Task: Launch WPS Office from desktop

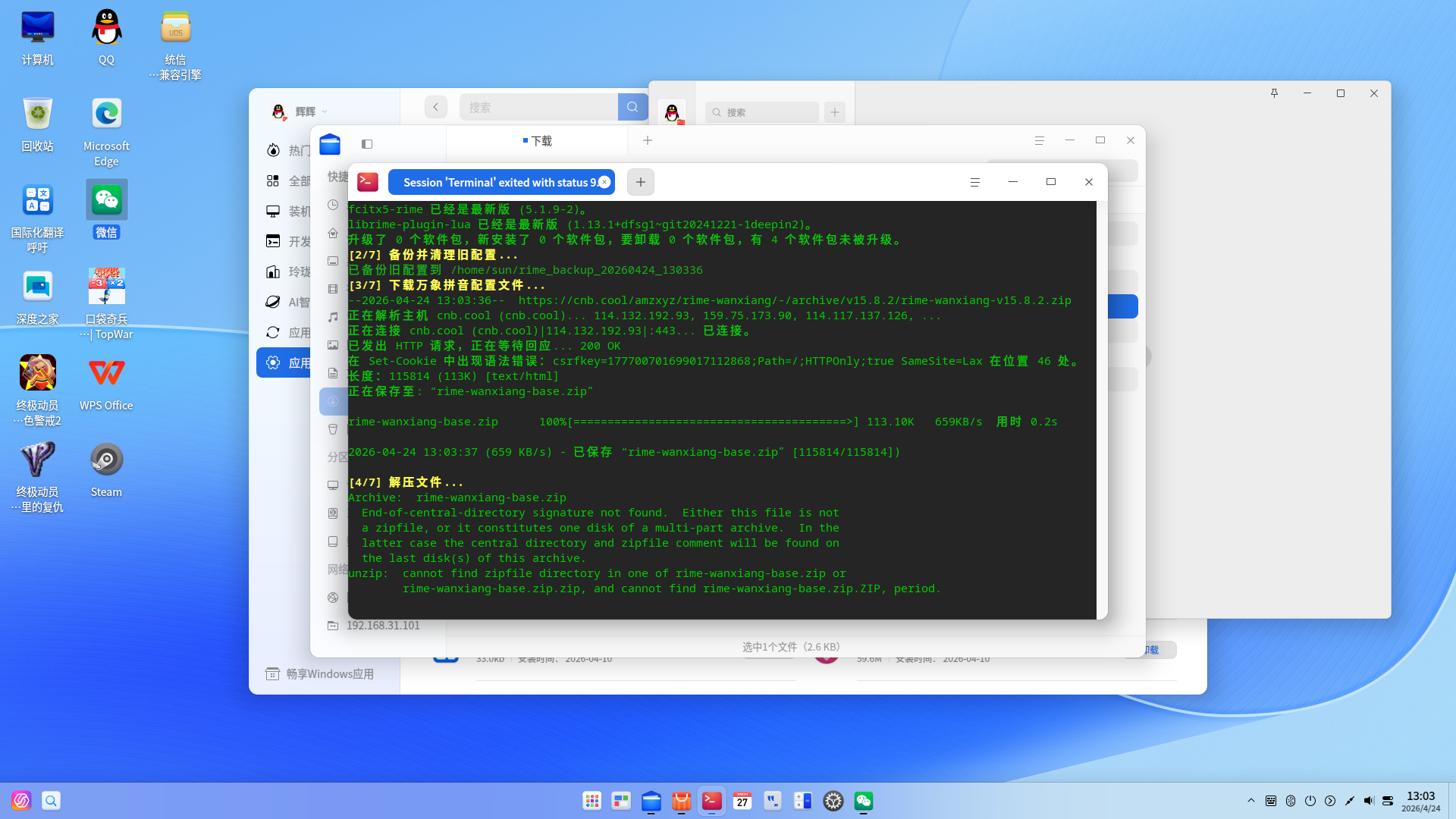Action: pyautogui.click(x=106, y=384)
